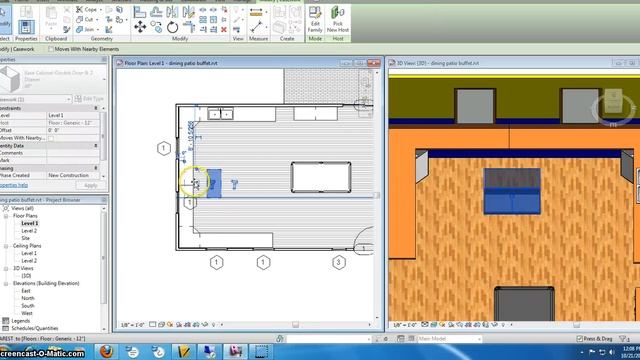Click the Trim/Extend to Corner tool
Viewport: 640px width, 360px height.
point(189,27)
